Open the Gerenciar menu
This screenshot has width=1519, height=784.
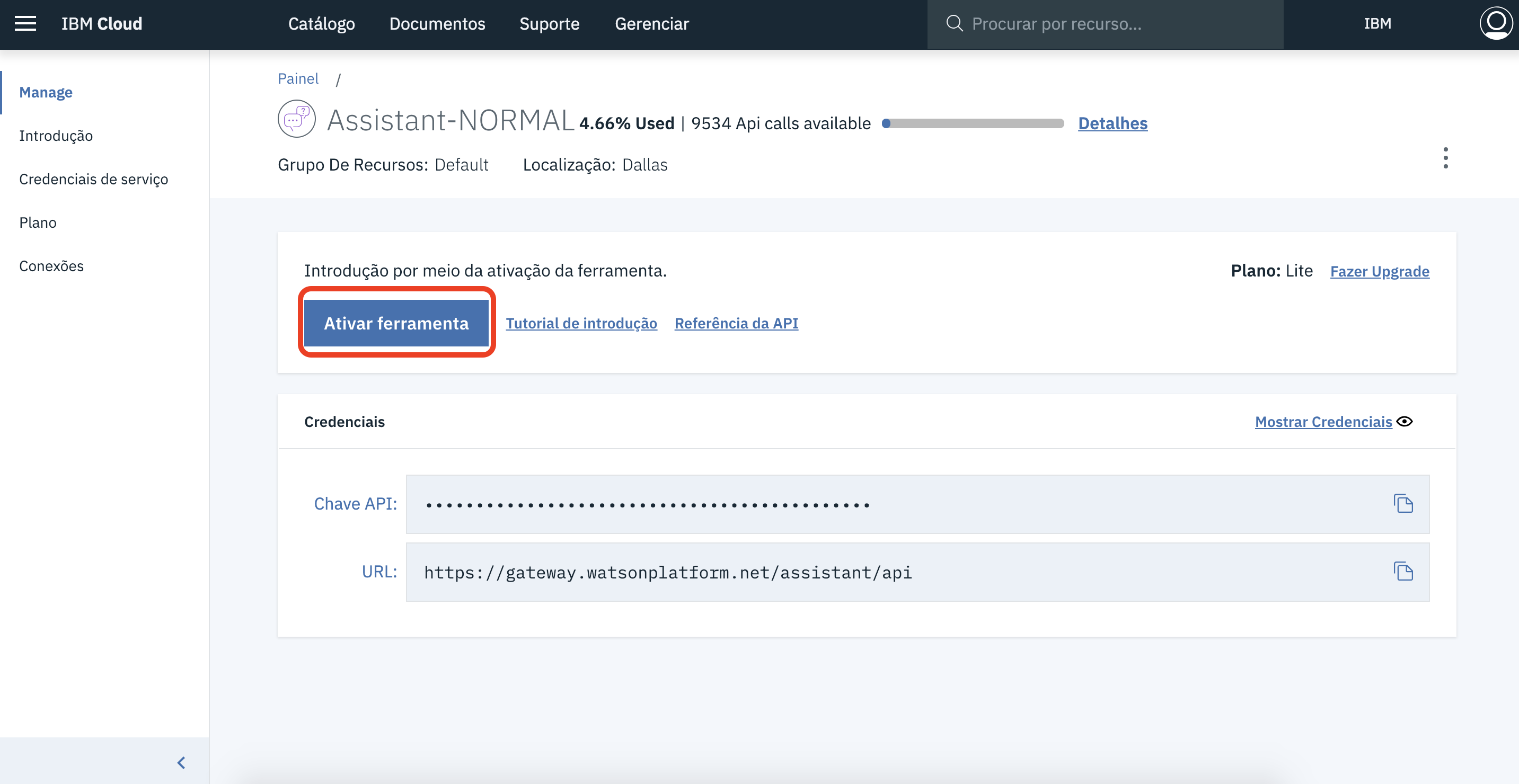[x=651, y=24]
